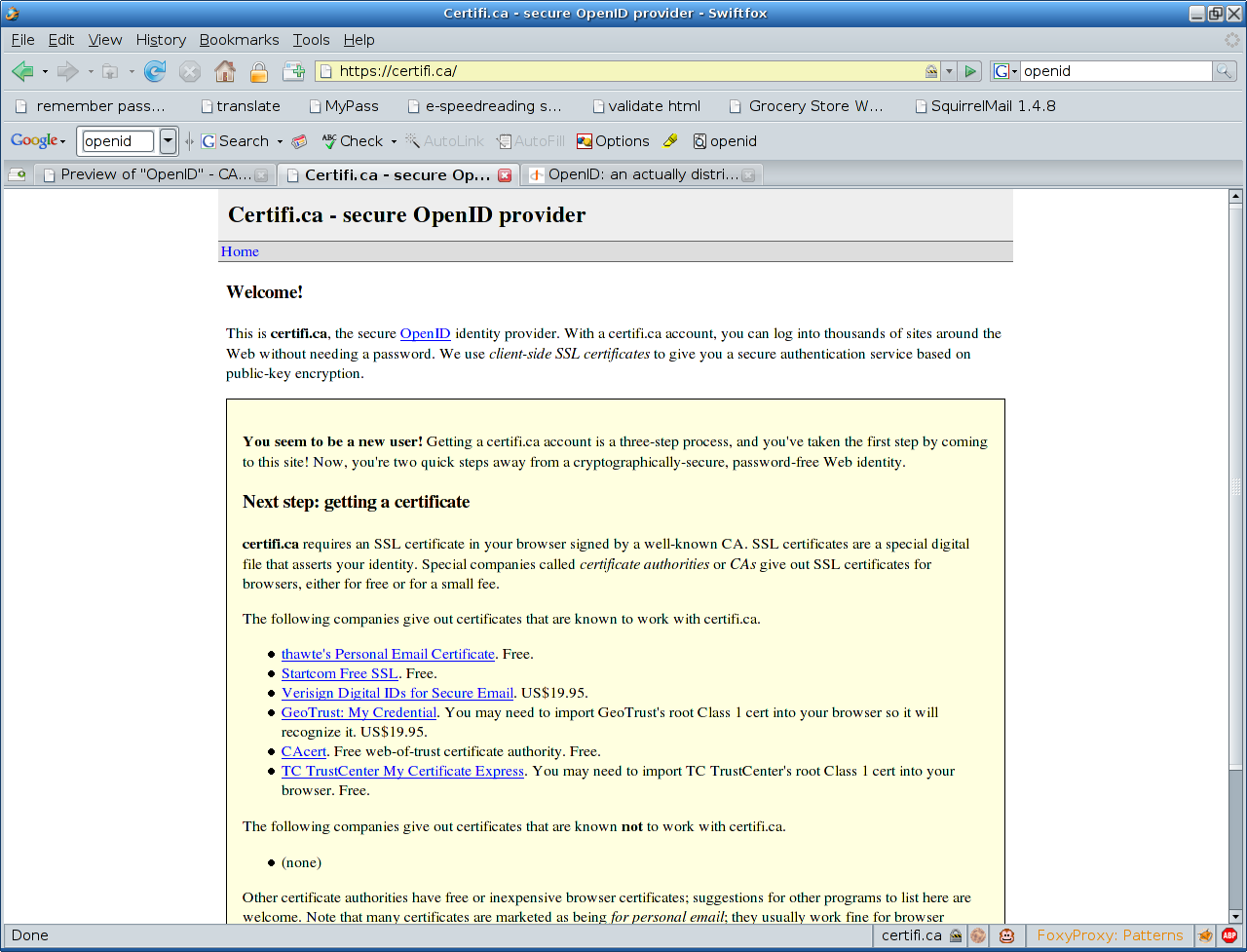Expand the Check spelling dropdown arrow
The image size is (1247, 952).
pos(394,141)
